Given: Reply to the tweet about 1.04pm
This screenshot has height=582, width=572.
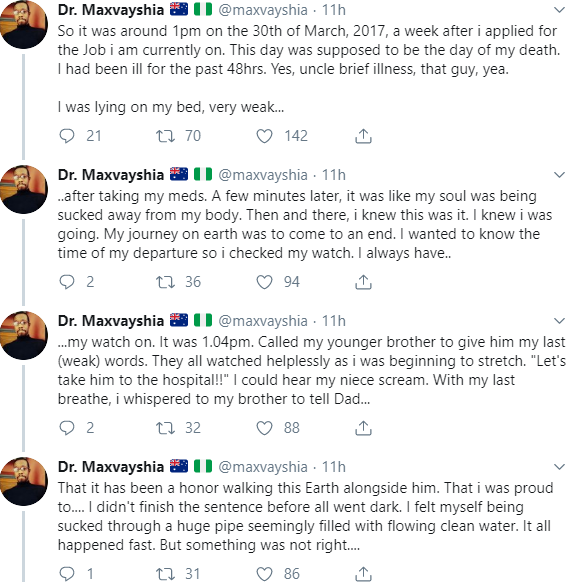Looking at the screenshot, I should [67, 428].
